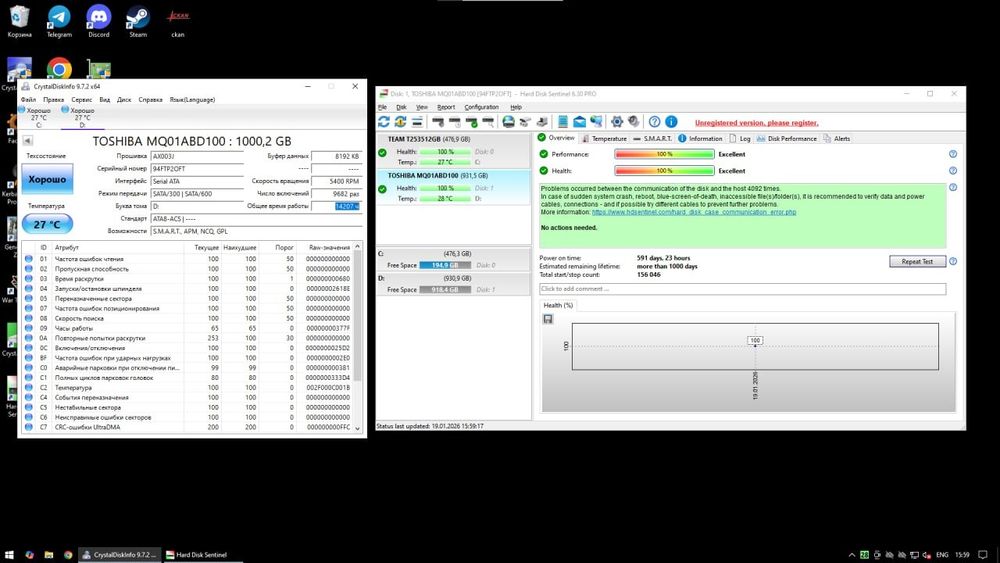
Task: Open configuration via blue gear icon
Action: point(617,121)
